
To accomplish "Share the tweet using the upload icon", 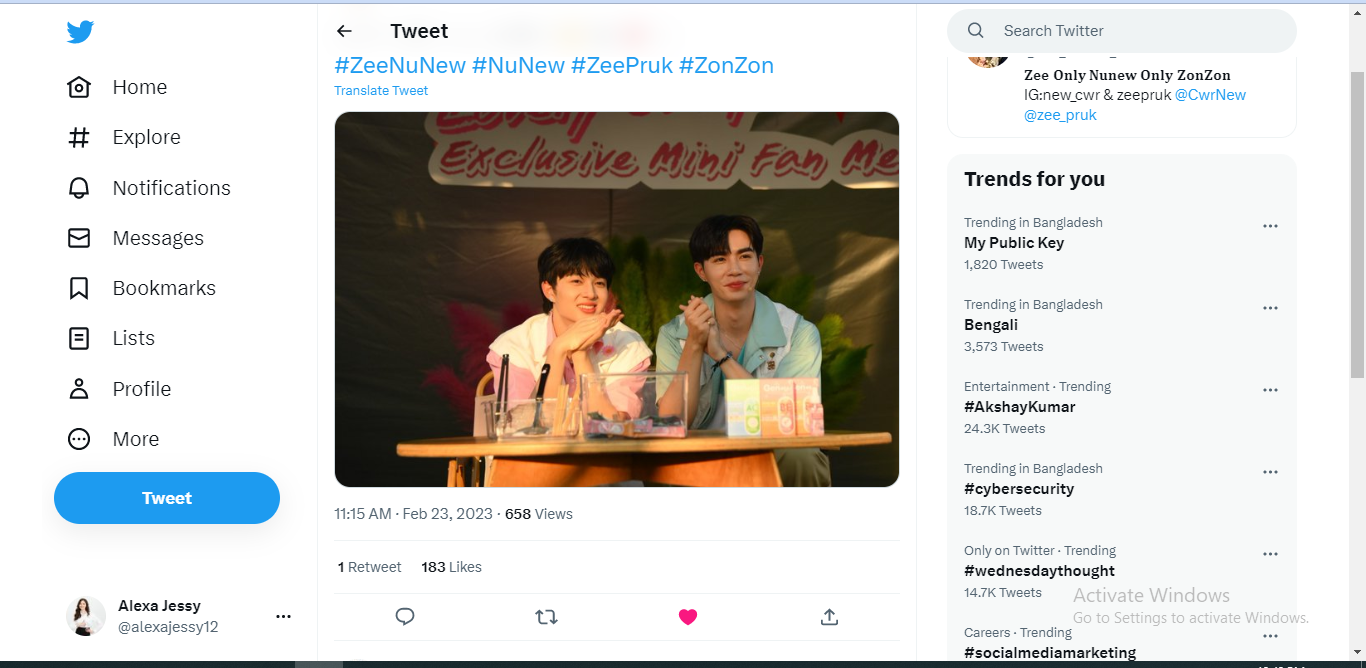I will click(829, 617).
